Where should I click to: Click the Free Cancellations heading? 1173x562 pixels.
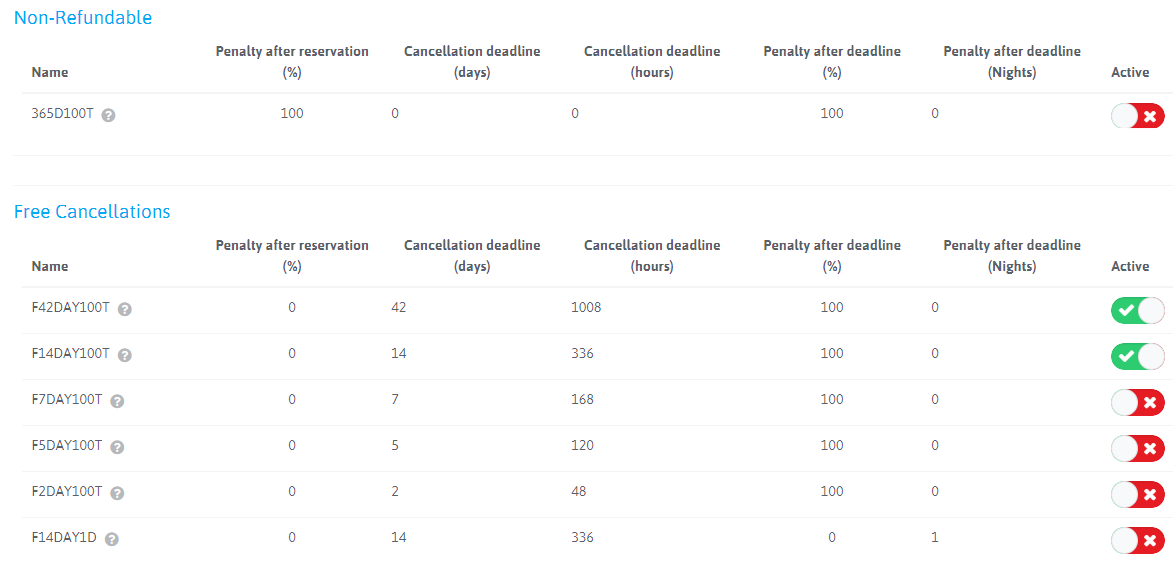pyautogui.click(x=92, y=212)
